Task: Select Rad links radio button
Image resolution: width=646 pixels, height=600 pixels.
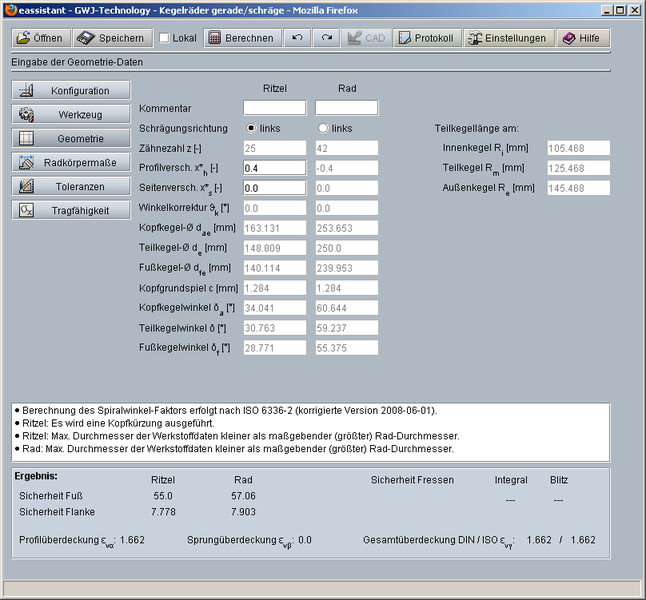Action: pos(323,128)
